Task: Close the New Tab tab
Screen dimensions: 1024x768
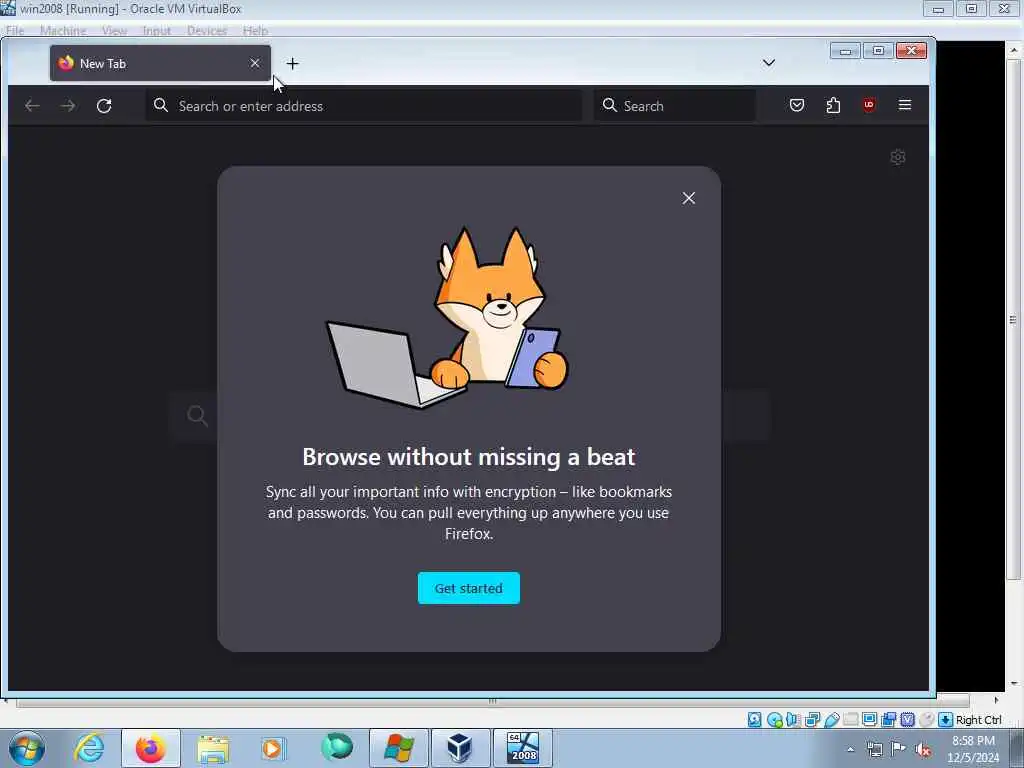Action: pyautogui.click(x=255, y=63)
